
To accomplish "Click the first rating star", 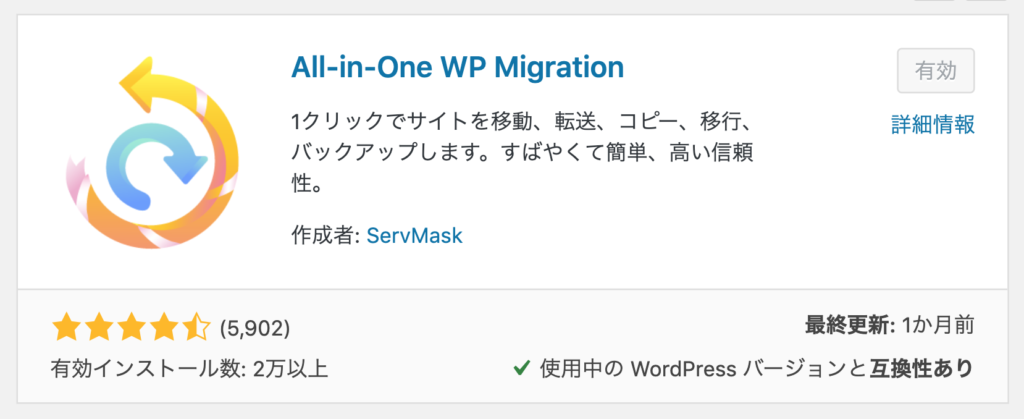I will pyautogui.click(x=65, y=327).
